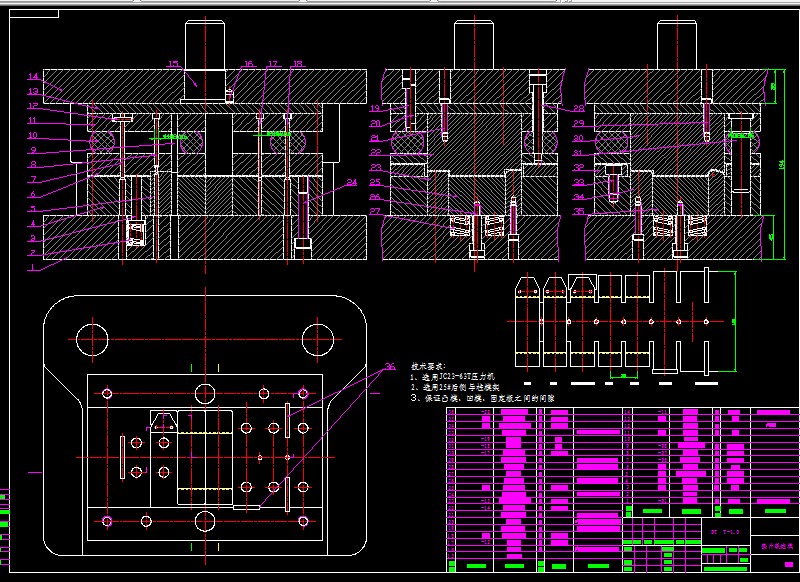Click the callout label 15 near the shank
The width and height of the screenshot is (800, 582).
tap(174, 64)
